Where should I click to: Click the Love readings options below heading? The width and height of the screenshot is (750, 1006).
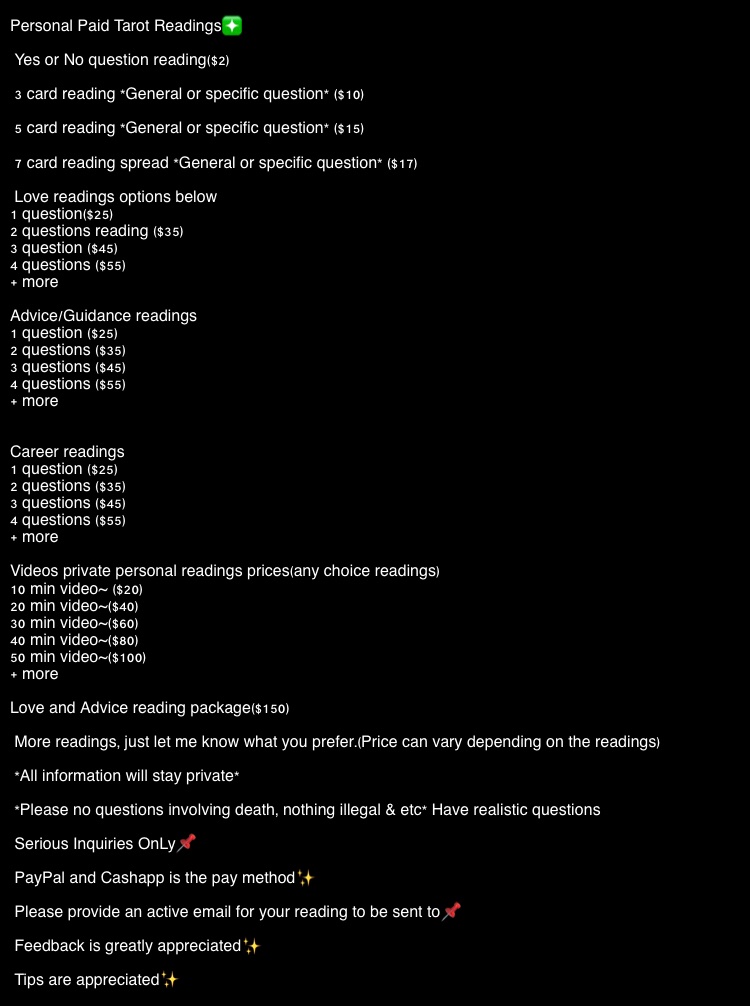coord(115,196)
